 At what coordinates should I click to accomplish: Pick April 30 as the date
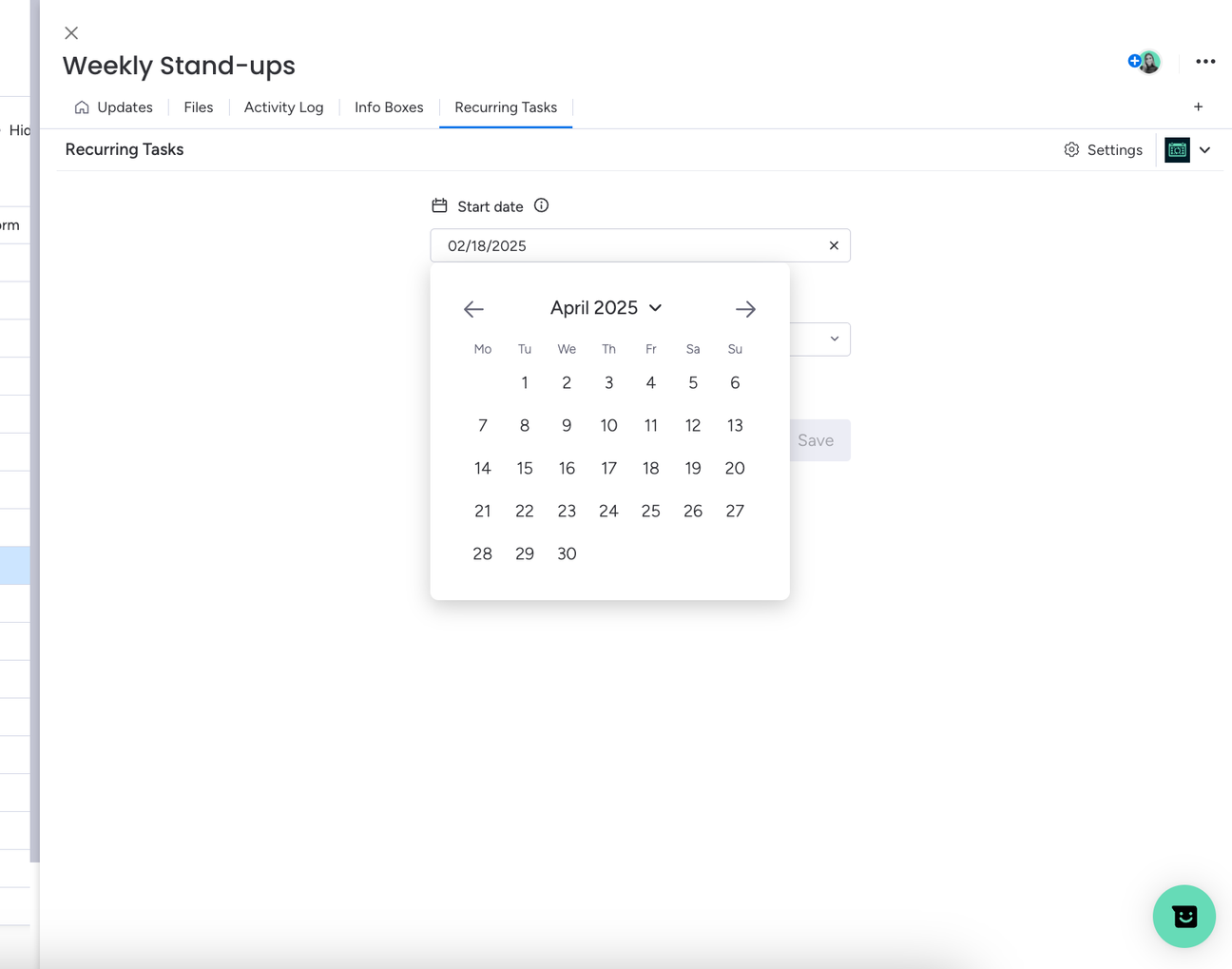[567, 553]
